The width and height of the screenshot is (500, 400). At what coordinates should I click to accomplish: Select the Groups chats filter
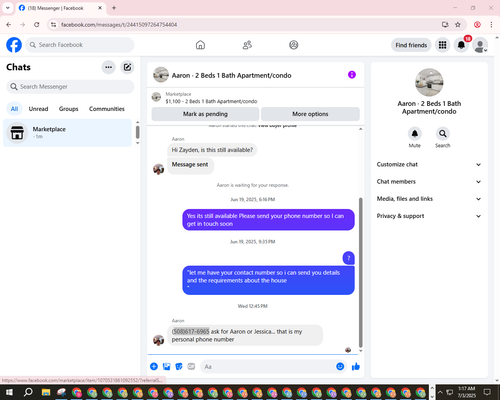68,109
